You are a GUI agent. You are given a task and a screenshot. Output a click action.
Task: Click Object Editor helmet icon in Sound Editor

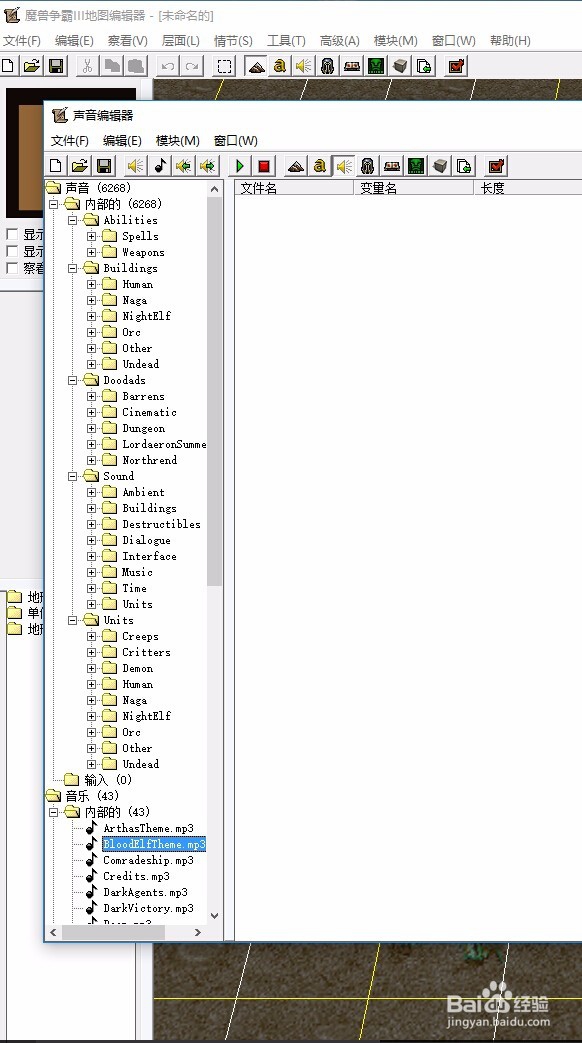click(x=368, y=166)
